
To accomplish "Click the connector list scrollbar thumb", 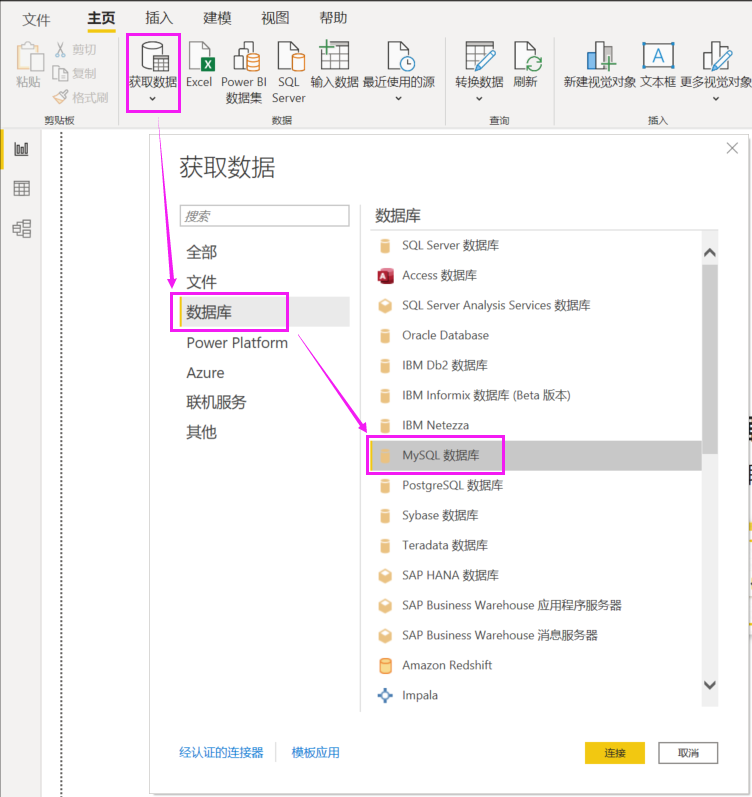I will (710, 359).
